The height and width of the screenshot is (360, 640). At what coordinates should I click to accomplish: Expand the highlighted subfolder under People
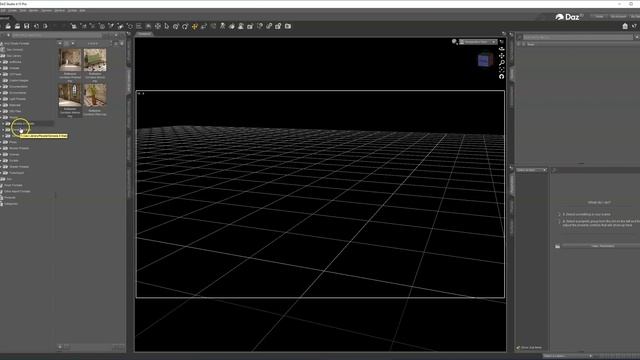(x=3, y=123)
